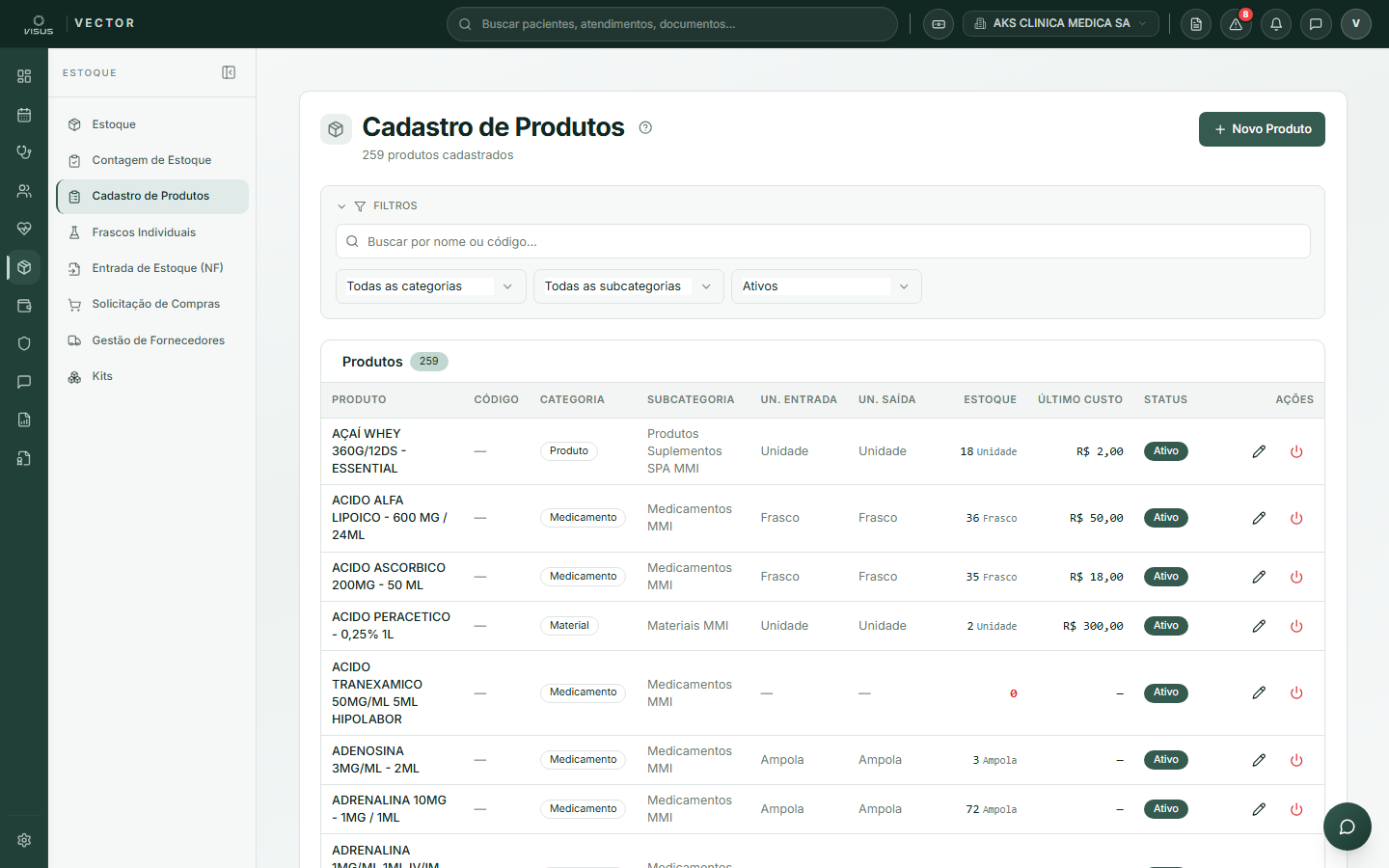Go to Entrada de Estoque (NF)
This screenshot has height=868, width=1389.
(x=152, y=268)
